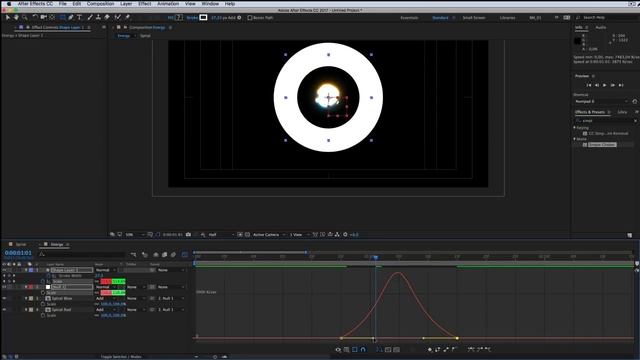The image size is (640, 360).
Task: Open the Audio panel tab
Action: (x=600, y=27)
